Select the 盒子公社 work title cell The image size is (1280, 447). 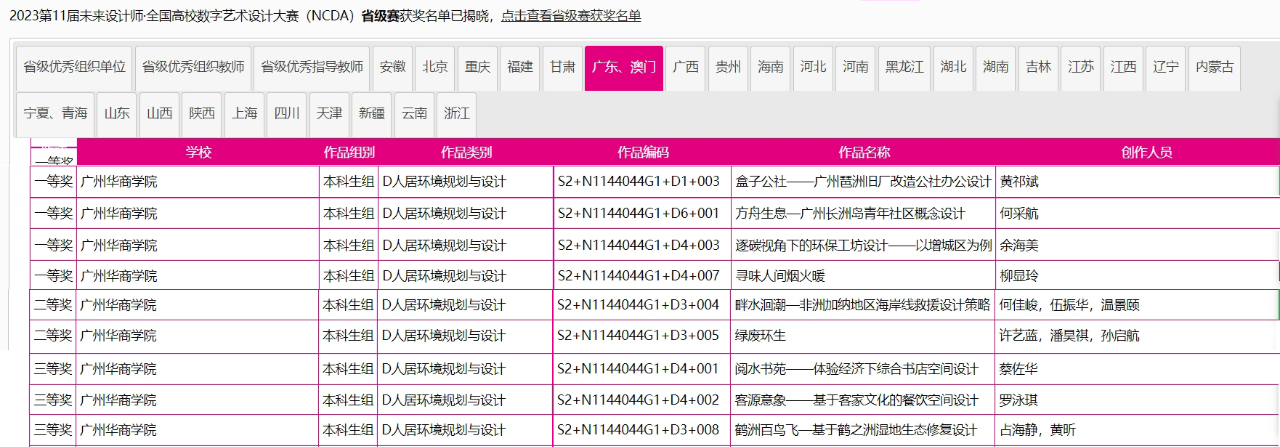[x=862, y=182]
